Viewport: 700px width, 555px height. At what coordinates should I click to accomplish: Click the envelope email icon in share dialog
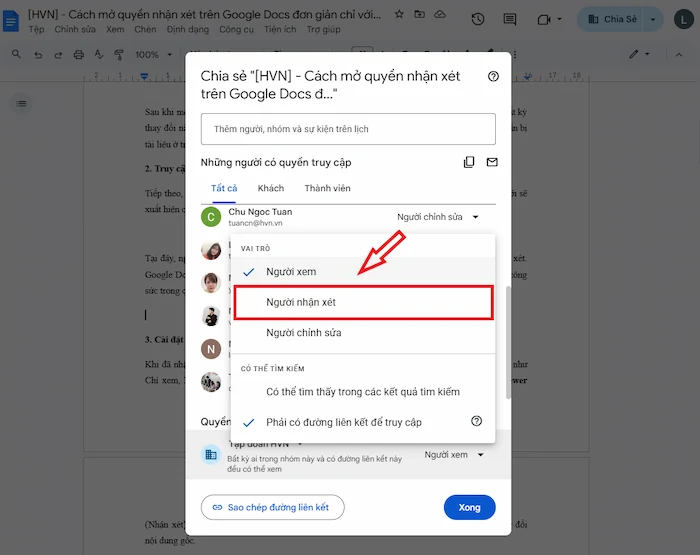[492, 162]
